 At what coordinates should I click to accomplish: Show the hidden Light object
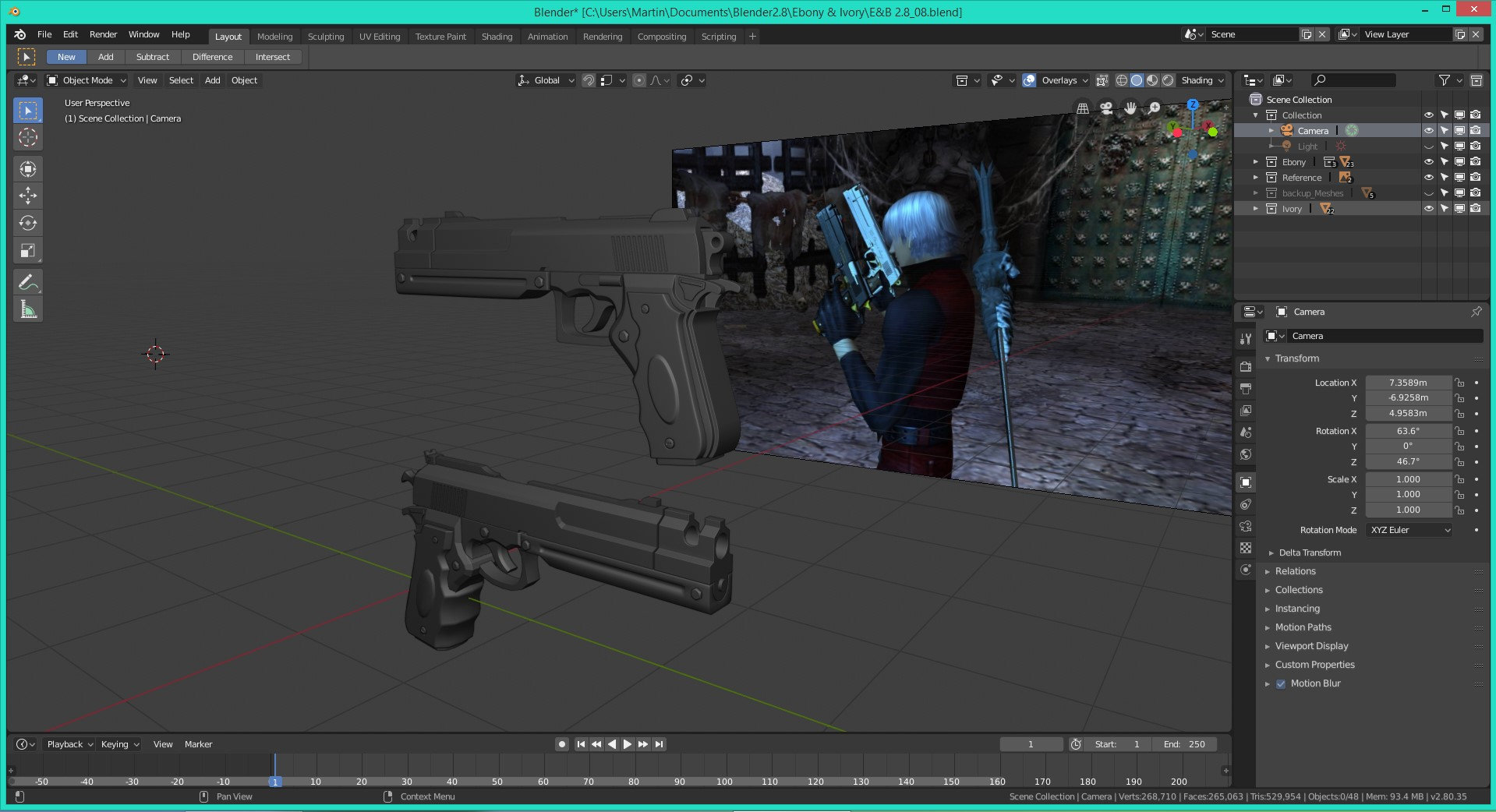tap(1429, 147)
